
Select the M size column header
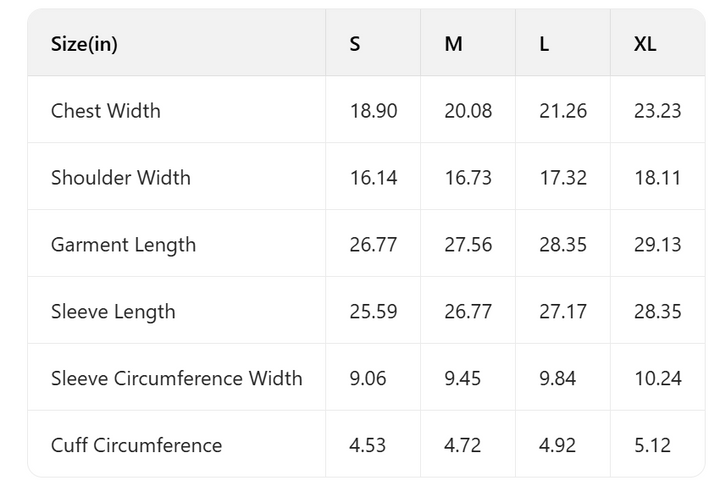[453, 45]
